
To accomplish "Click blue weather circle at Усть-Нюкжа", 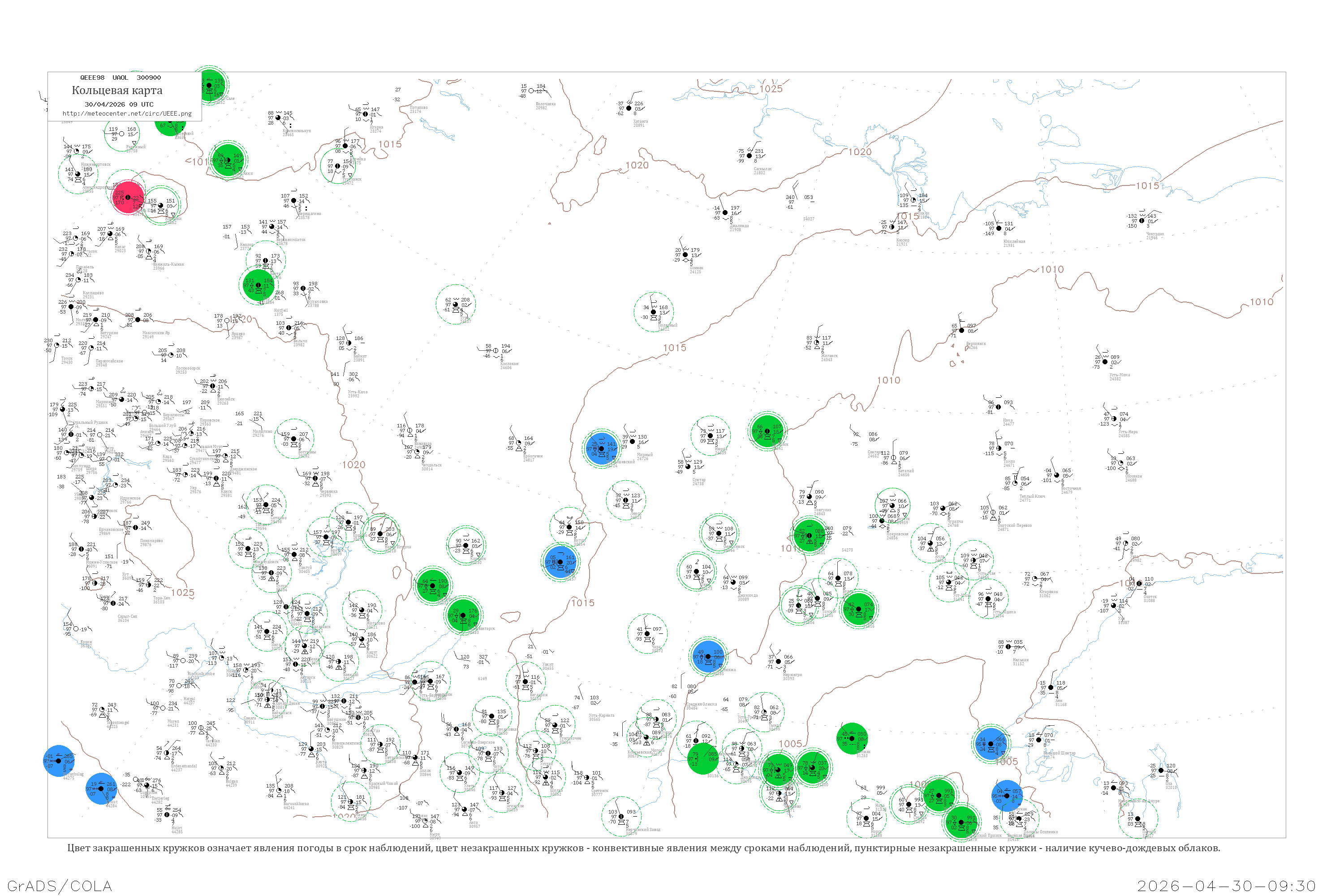I will coord(708,657).
